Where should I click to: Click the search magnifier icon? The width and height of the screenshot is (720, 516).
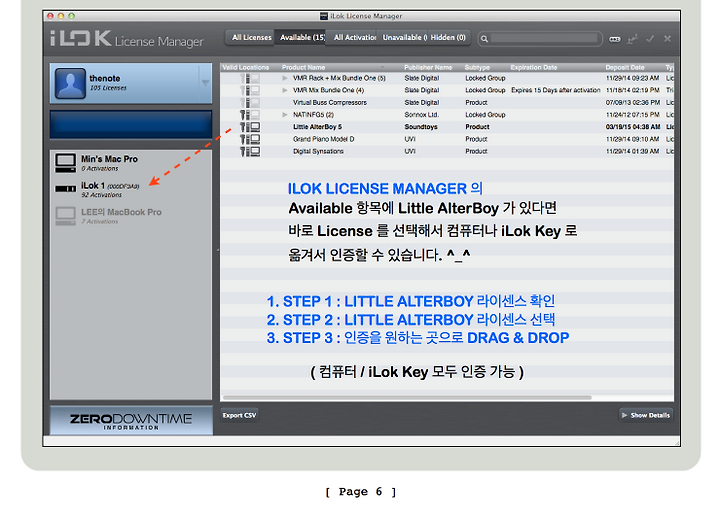point(484,39)
